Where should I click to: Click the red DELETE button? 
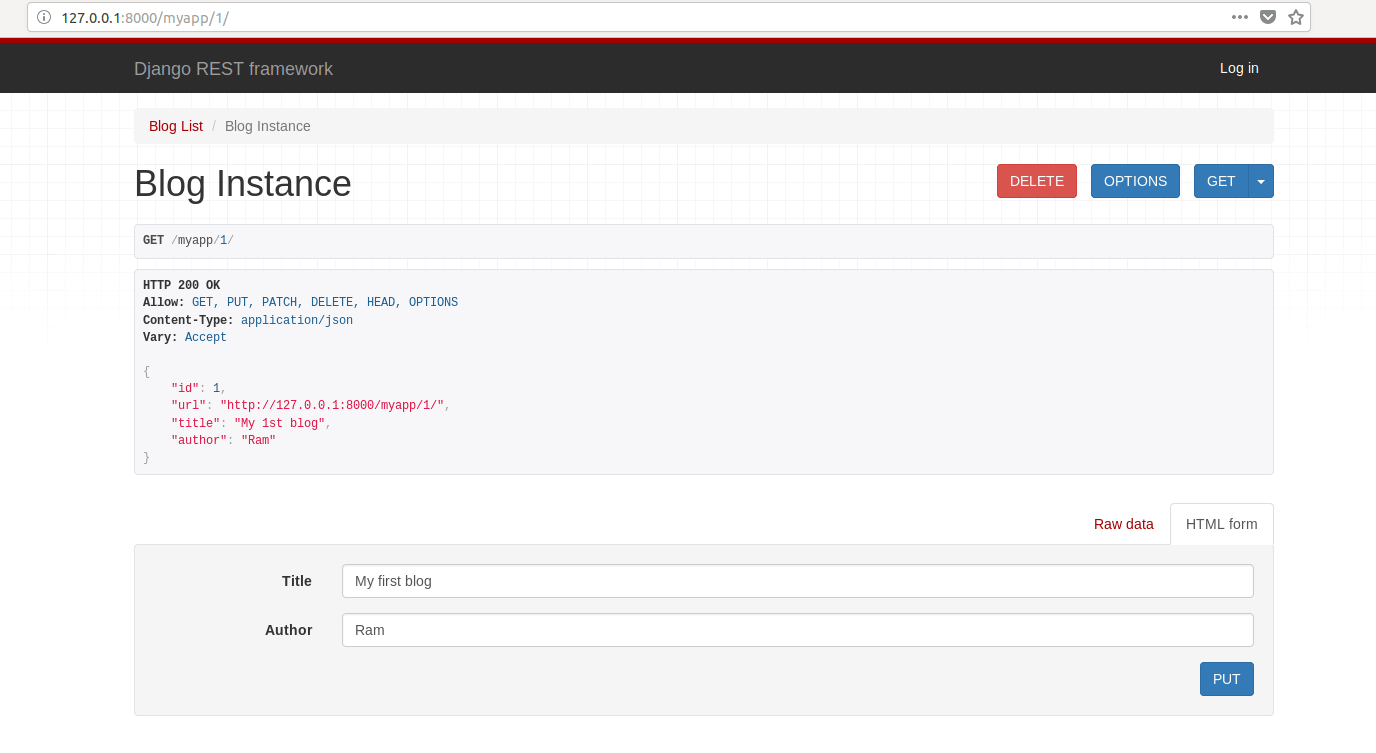(1037, 181)
